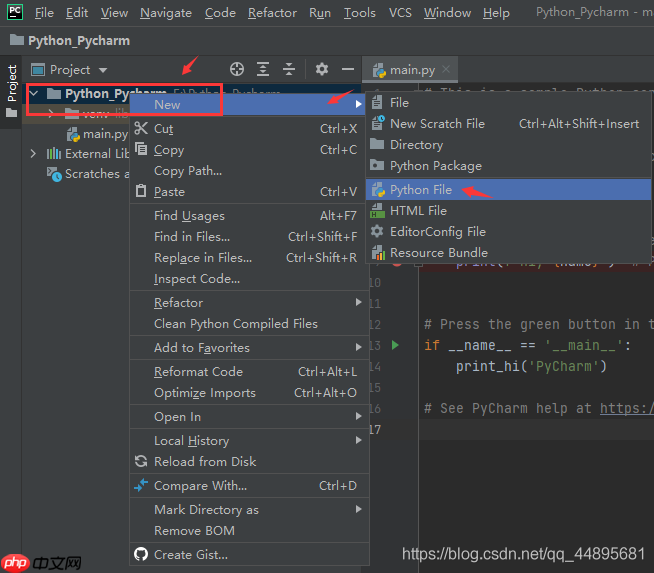
Task: Click the Directory folder icon in submenu
Action: [x=377, y=144]
